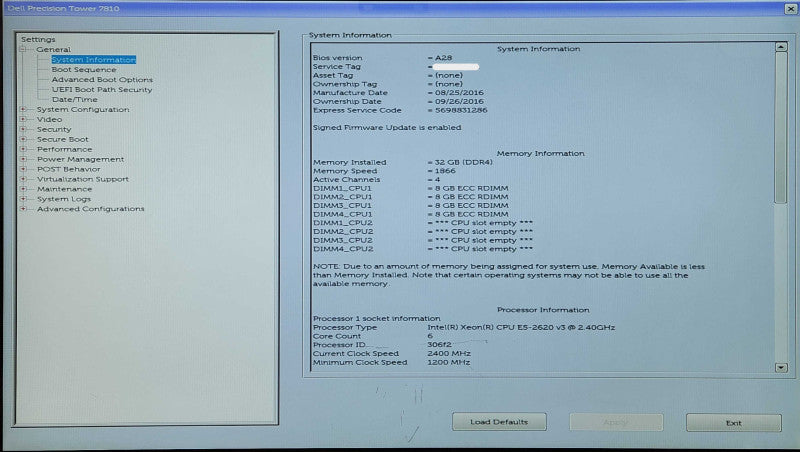Click Memory Installed 32 GB (DDR4)
800x452 pixels.
pos(463,162)
